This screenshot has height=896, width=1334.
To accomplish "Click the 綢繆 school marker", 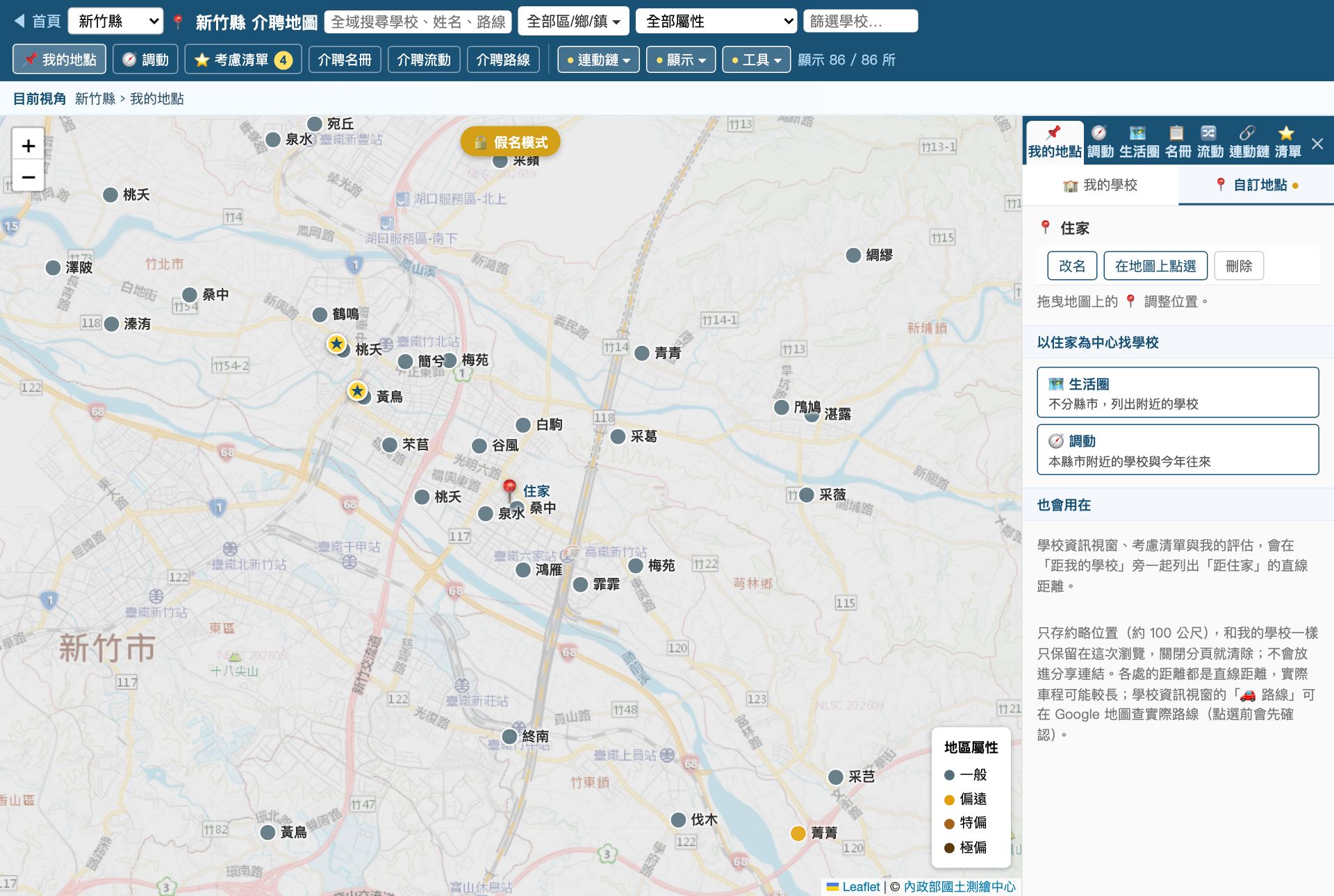I will click(x=853, y=255).
